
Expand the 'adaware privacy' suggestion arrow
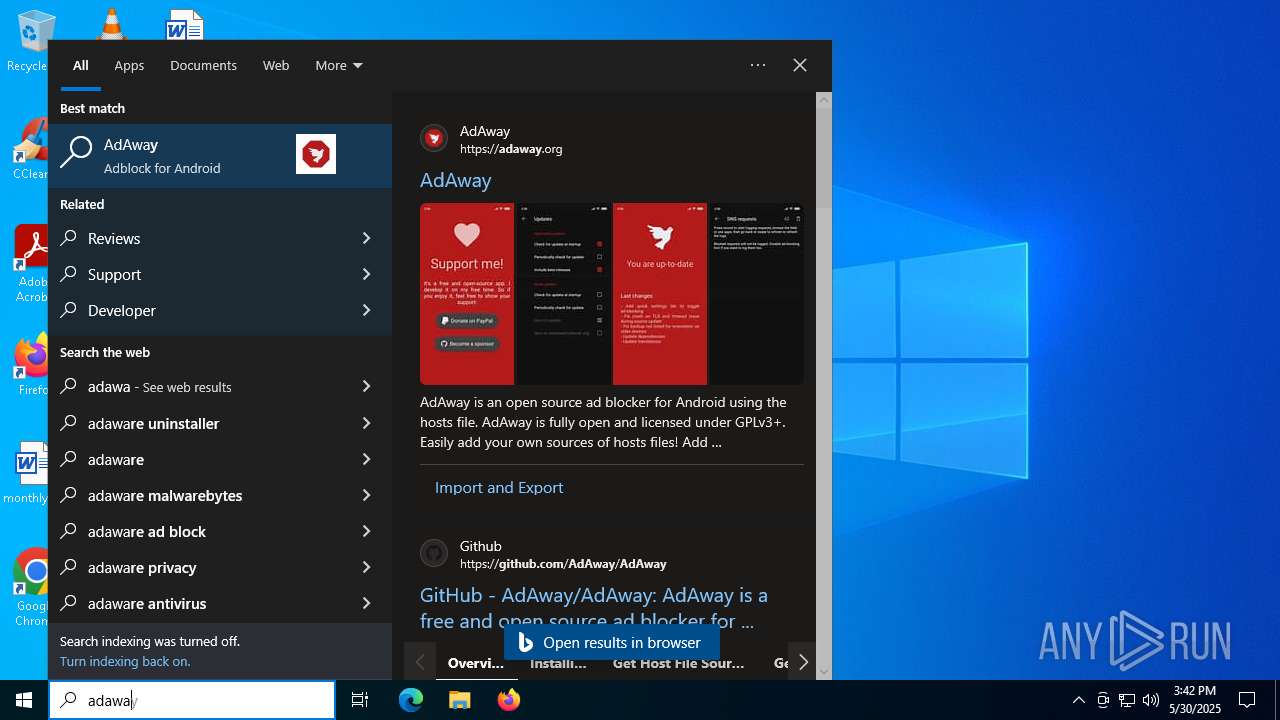pyautogui.click(x=366, y=567)
